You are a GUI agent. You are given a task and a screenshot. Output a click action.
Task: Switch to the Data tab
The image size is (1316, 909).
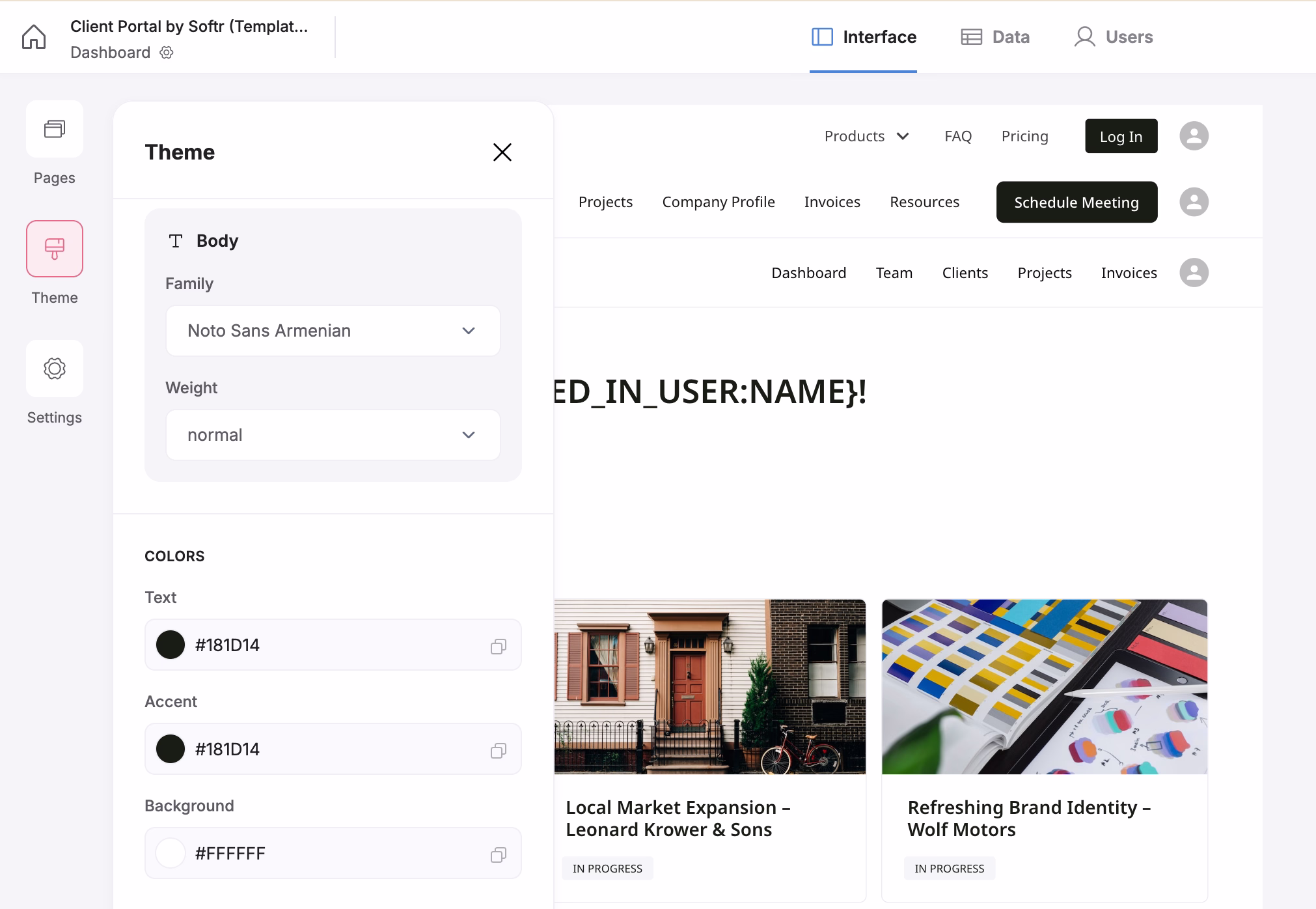tap(995, 37)
